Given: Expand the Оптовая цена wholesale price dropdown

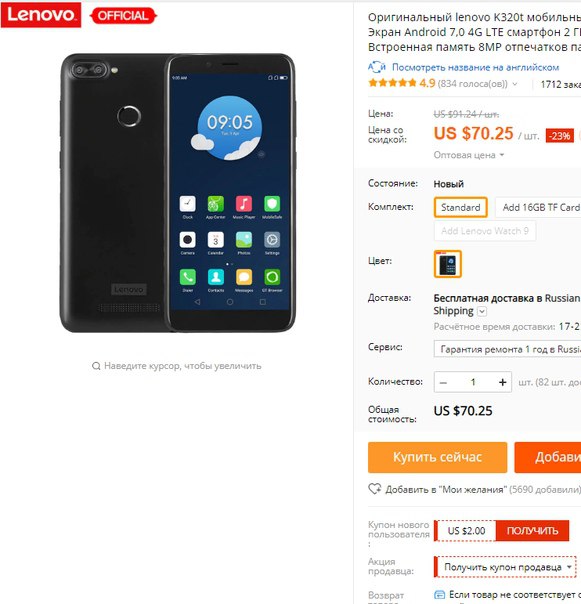Looking at the screenshot, I should [468, 155].
